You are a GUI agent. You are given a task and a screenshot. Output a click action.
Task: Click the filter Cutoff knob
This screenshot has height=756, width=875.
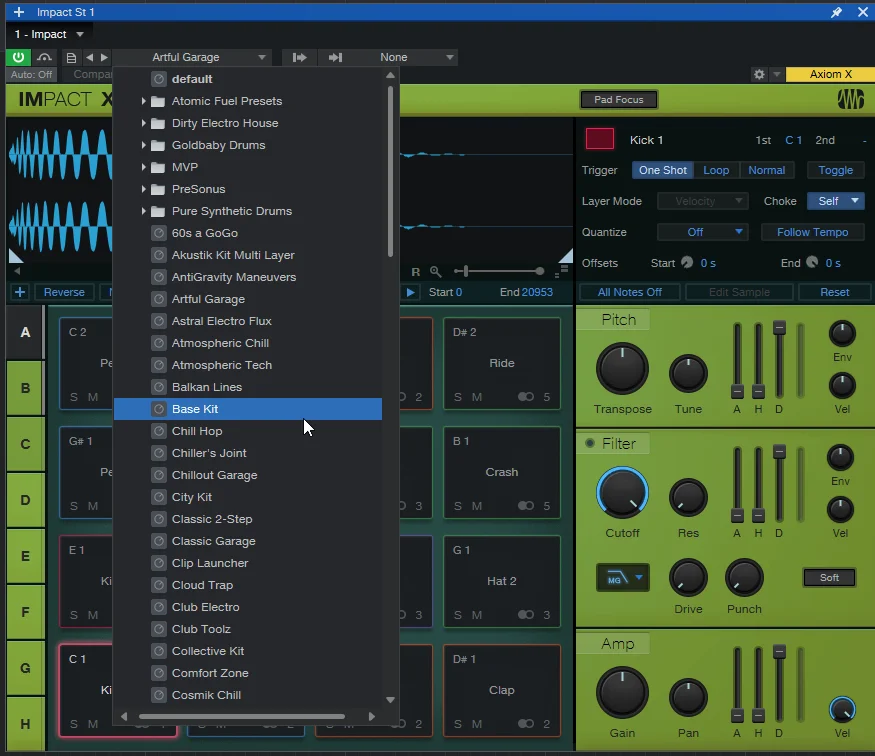(622, 493)
